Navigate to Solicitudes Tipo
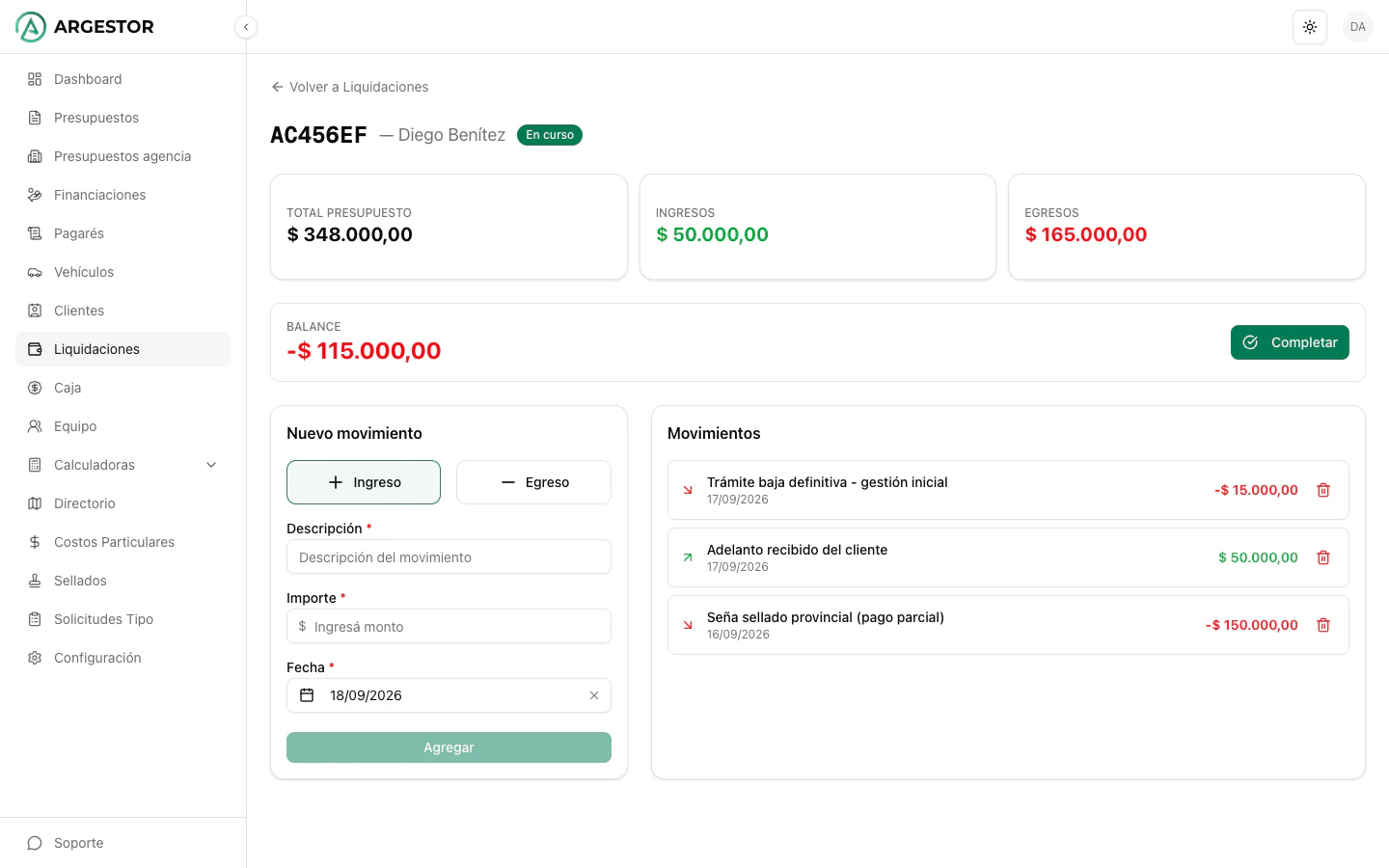 coord(123,619)
